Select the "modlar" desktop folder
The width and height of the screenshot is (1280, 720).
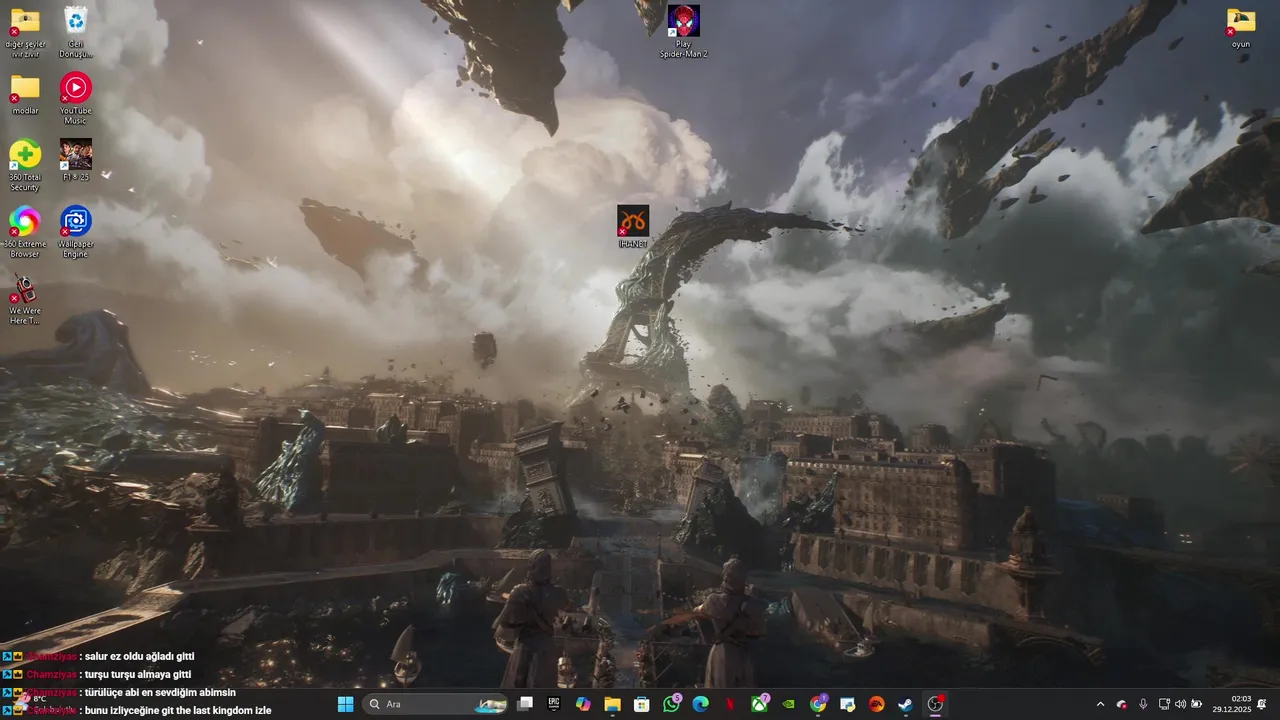(x=25, y=94)
